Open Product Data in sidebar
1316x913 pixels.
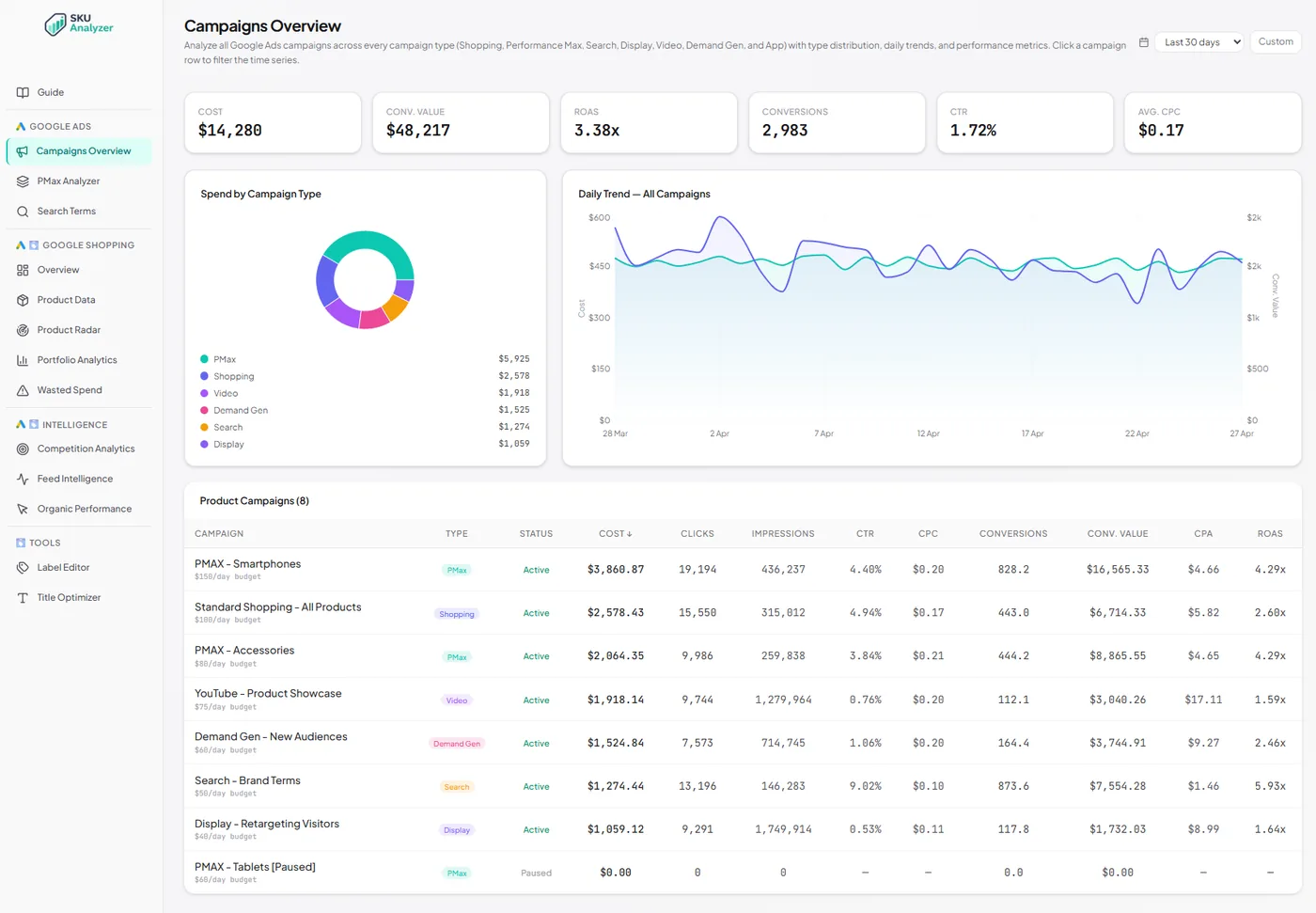[x=78, y=300]
